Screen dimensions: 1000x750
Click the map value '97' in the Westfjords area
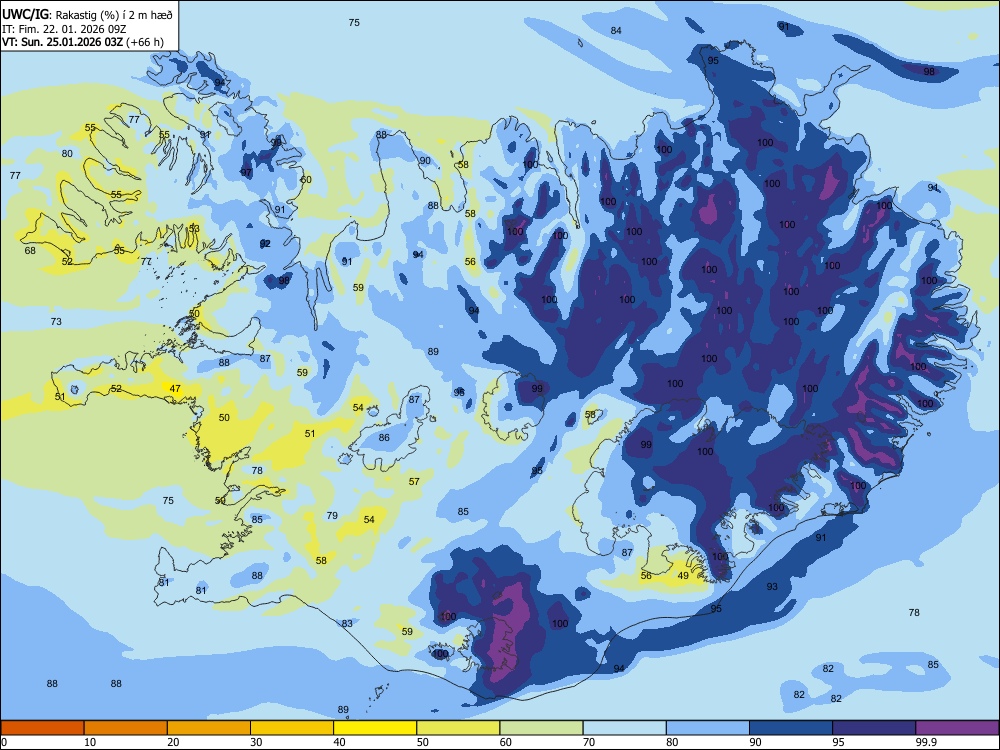tap(246, 173)
